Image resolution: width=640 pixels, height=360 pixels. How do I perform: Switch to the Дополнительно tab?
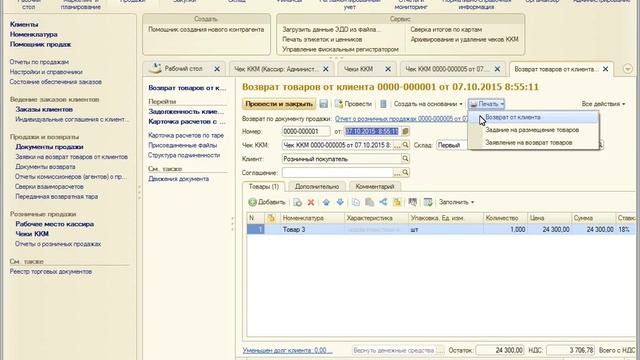(x=317, y=187)
